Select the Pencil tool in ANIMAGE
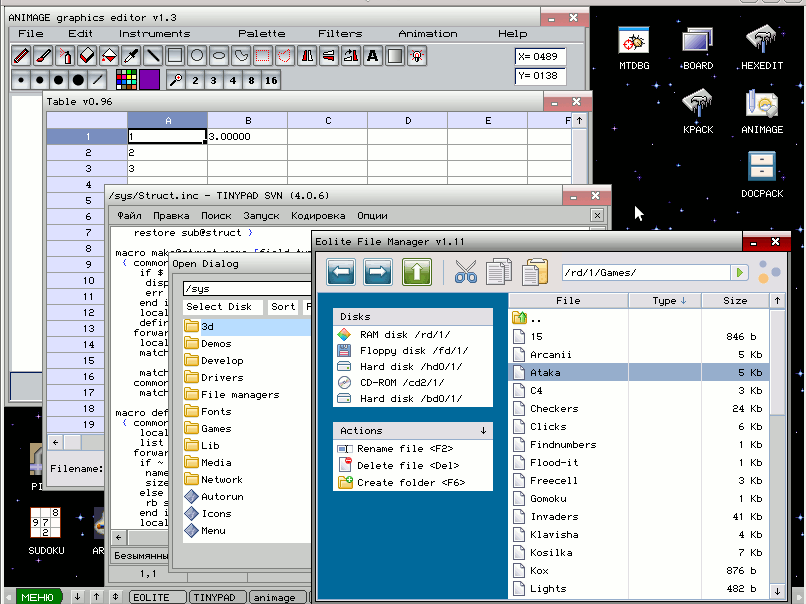Screen dimensions: 806x604 point(21,56)
